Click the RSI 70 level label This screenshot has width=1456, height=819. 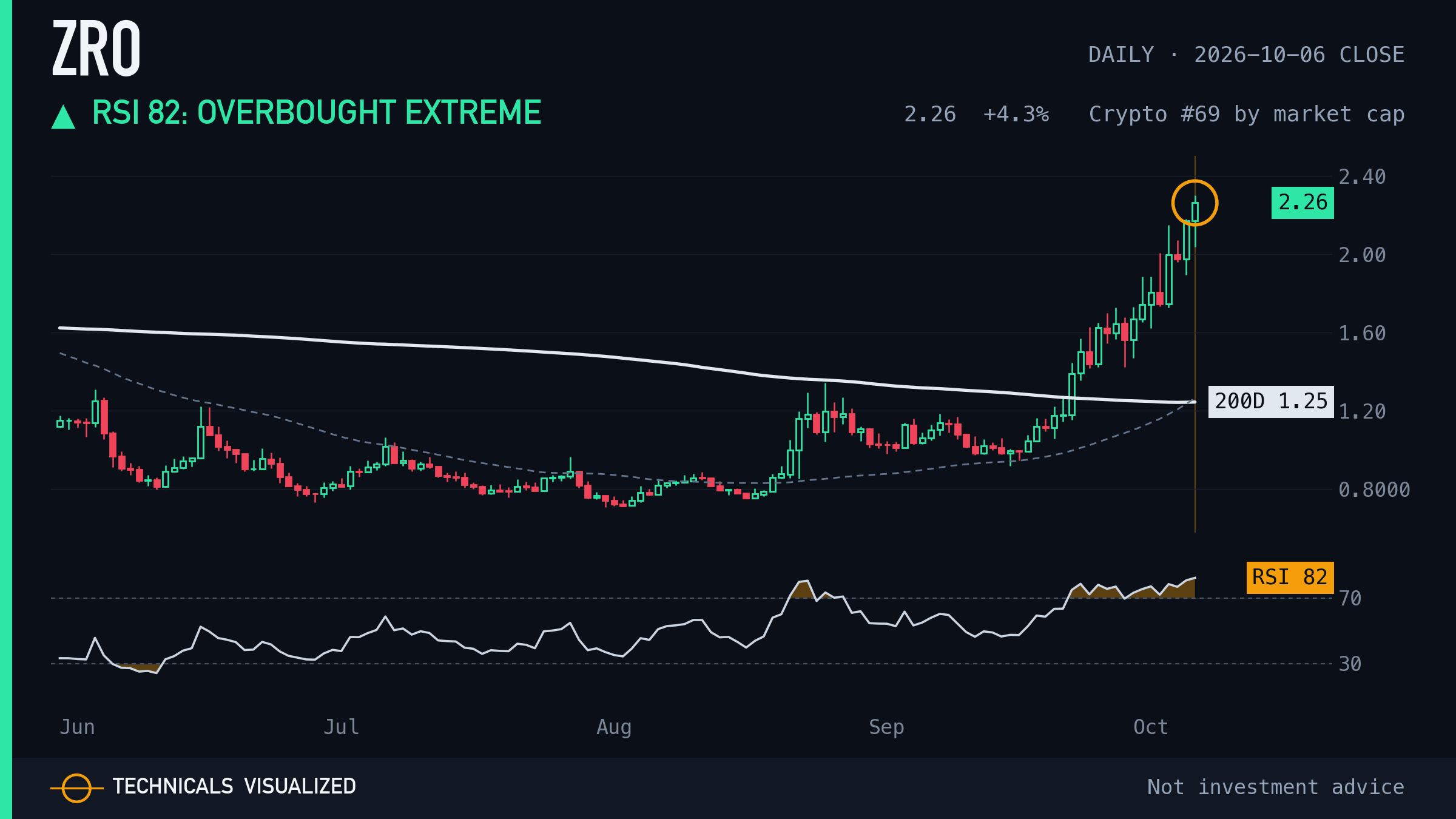pos(1350,599)
